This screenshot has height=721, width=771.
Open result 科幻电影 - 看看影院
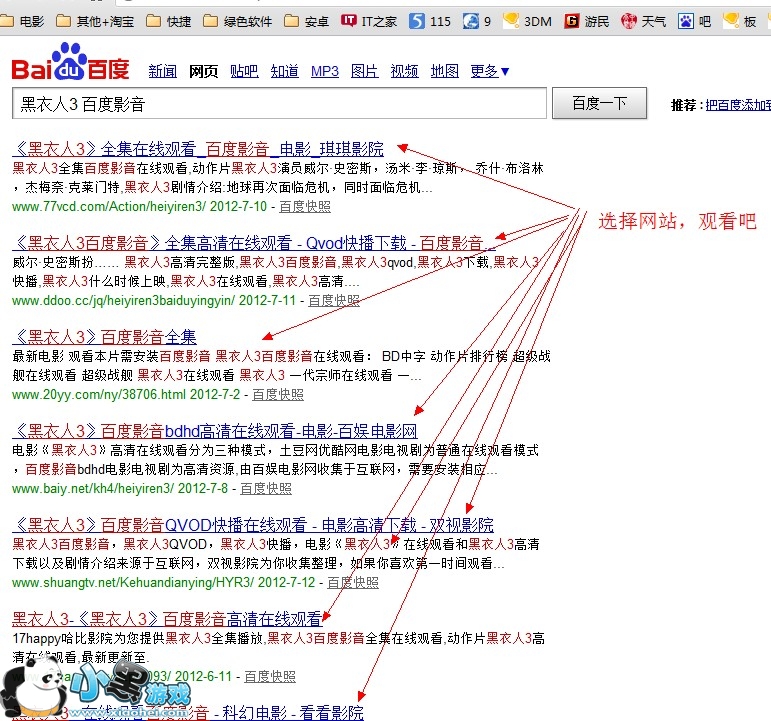[188, 713]
